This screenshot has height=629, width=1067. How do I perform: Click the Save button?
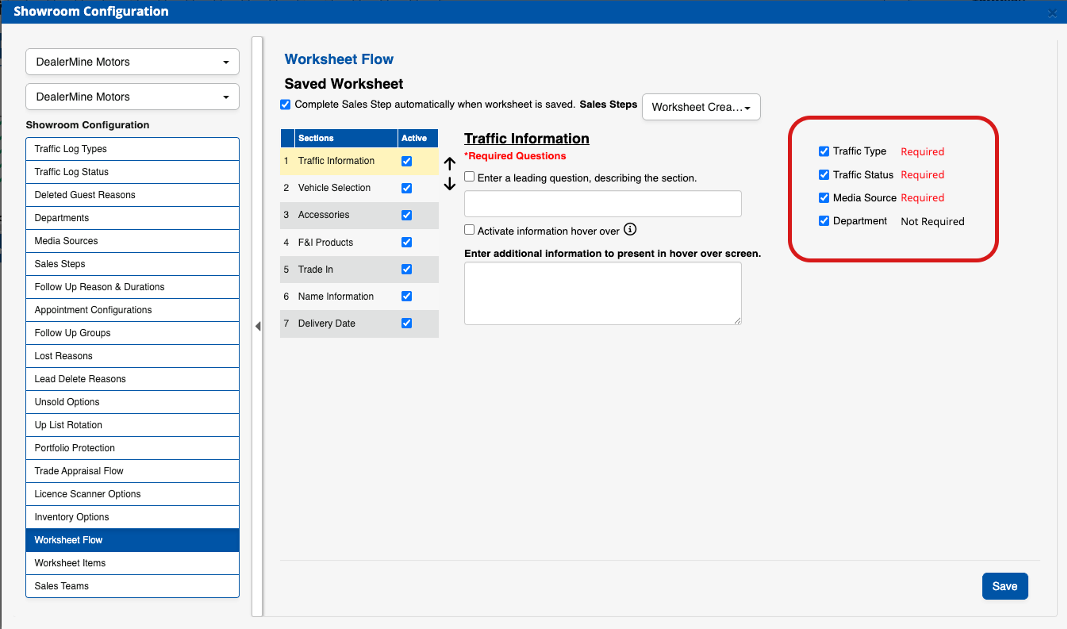point(1004,586)
